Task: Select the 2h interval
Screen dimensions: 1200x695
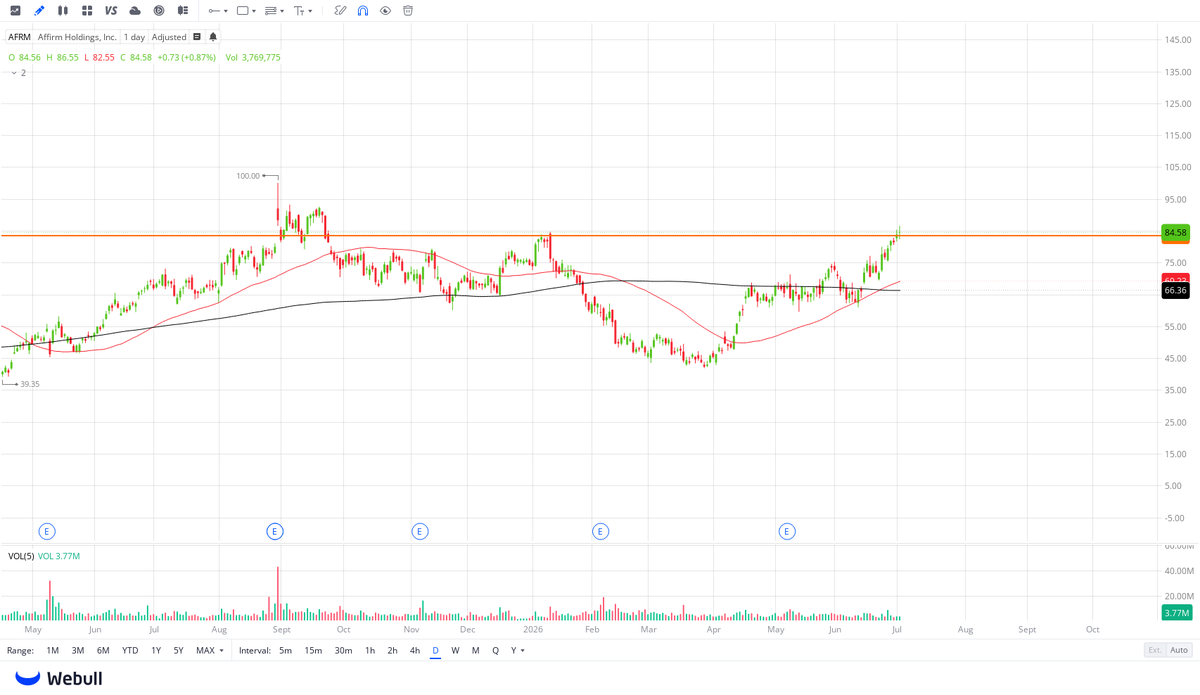Action: [392, 651]
